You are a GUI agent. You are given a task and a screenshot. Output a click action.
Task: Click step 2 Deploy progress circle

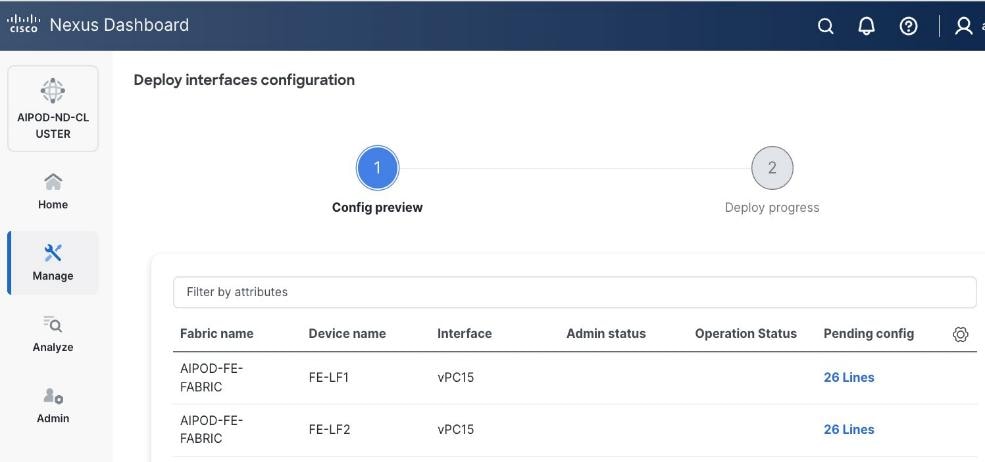point(771,168)
